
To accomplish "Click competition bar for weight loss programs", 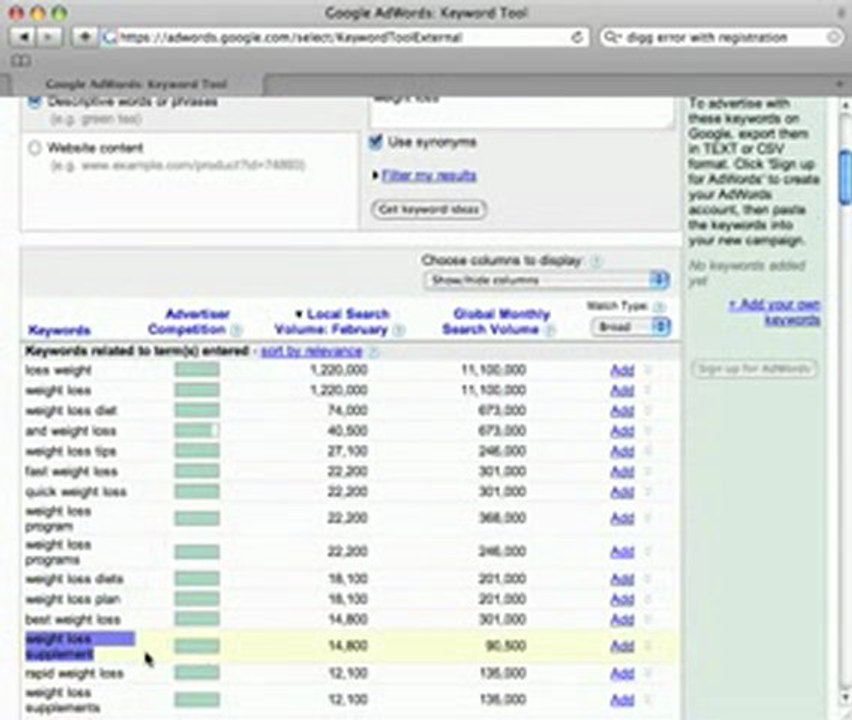I will (197, 552).
